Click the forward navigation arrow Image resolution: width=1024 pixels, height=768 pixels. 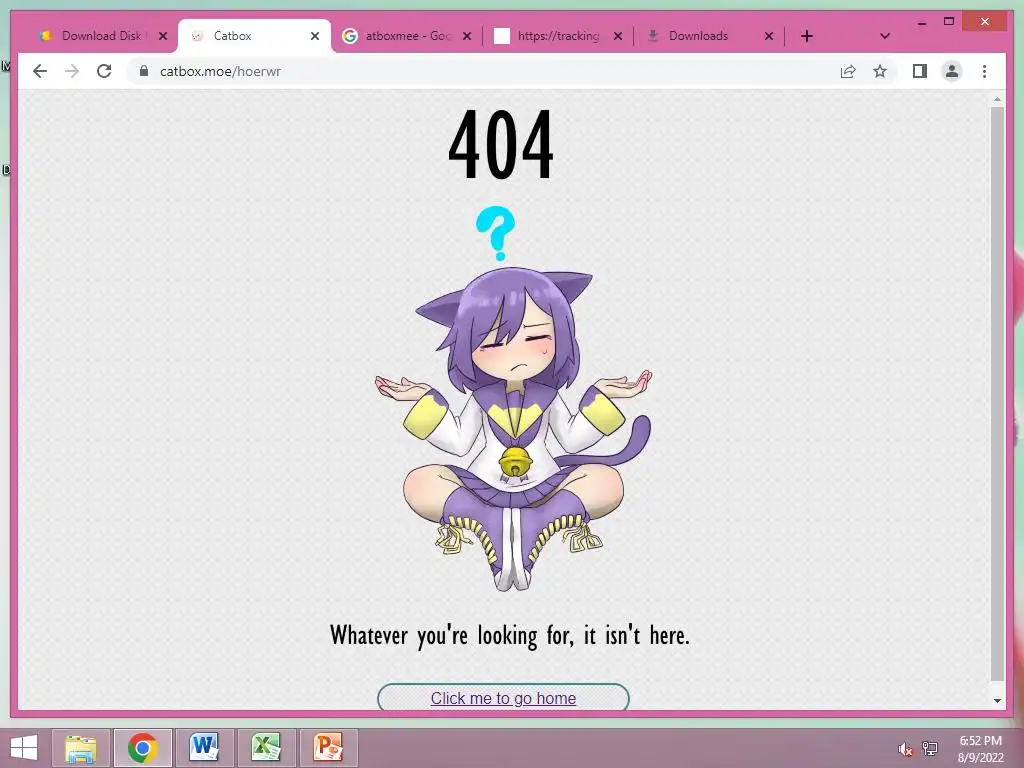(x=72, y=71)
